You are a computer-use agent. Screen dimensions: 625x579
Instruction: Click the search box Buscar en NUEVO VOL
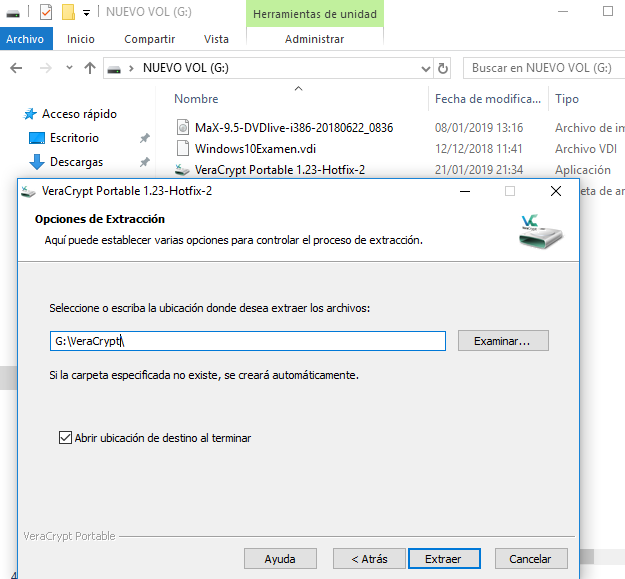coord(544,68)
